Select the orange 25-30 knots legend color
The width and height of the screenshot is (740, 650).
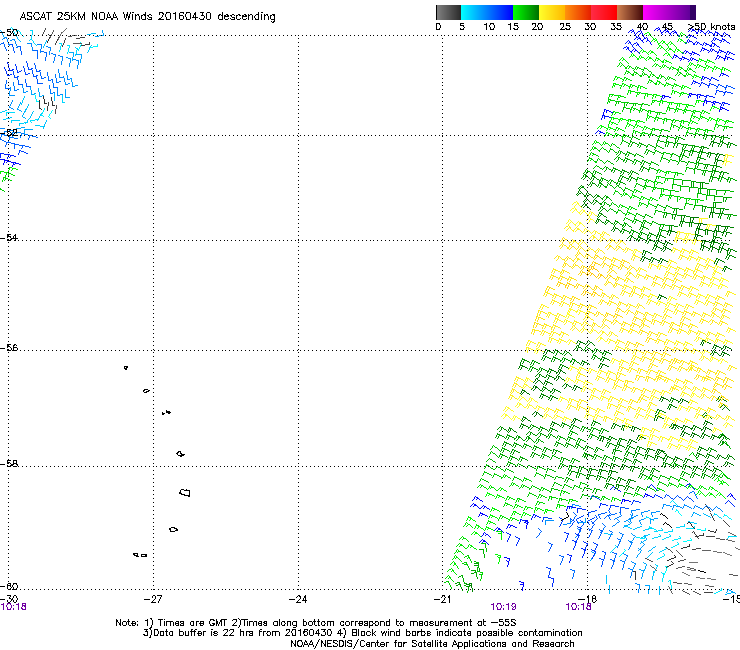point(578,12)
